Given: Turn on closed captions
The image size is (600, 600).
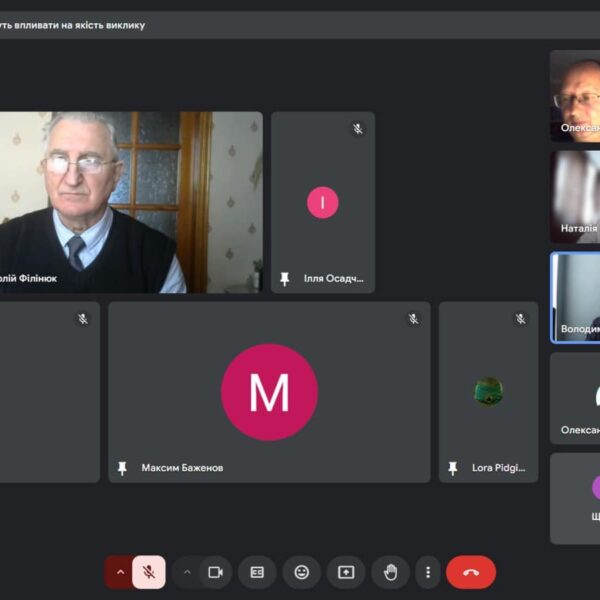Looking at the screenshot, I should point(257,572).
